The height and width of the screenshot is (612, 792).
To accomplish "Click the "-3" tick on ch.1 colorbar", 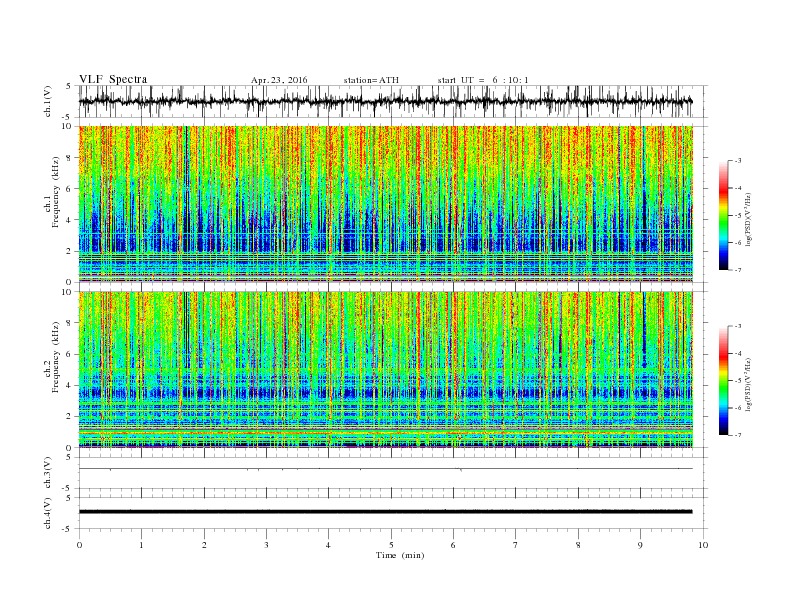I will (x=738, y=161).
